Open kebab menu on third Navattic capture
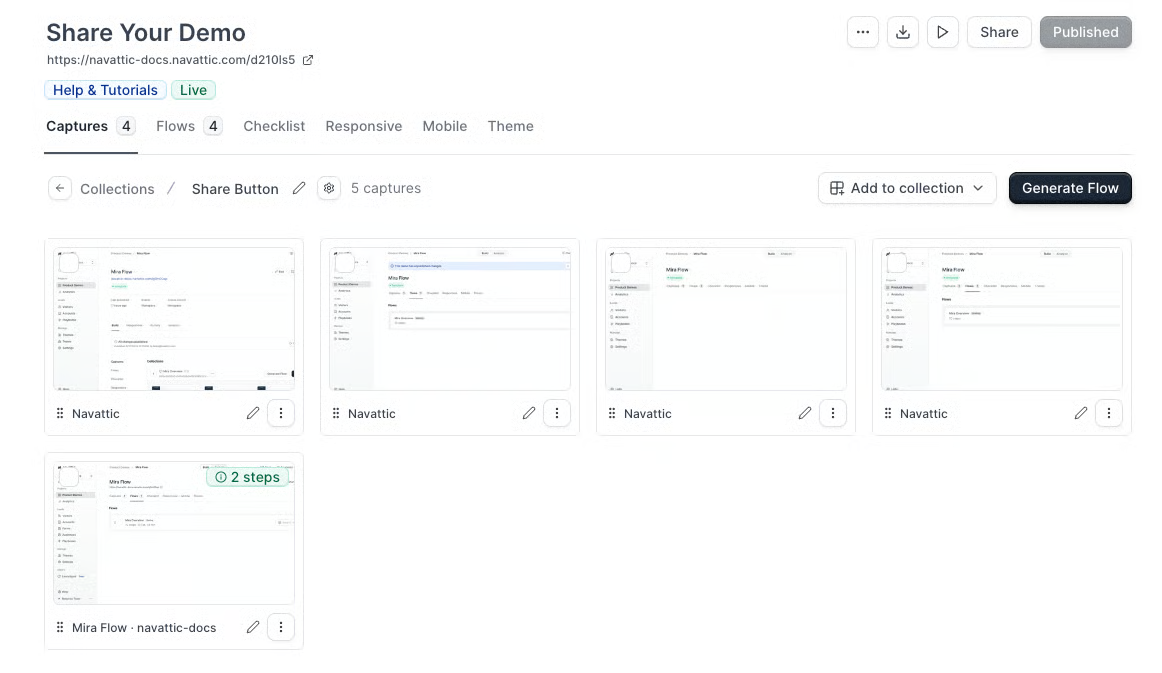The width and height of the screenshot is (1162, 673). click(x=833, y=413)
